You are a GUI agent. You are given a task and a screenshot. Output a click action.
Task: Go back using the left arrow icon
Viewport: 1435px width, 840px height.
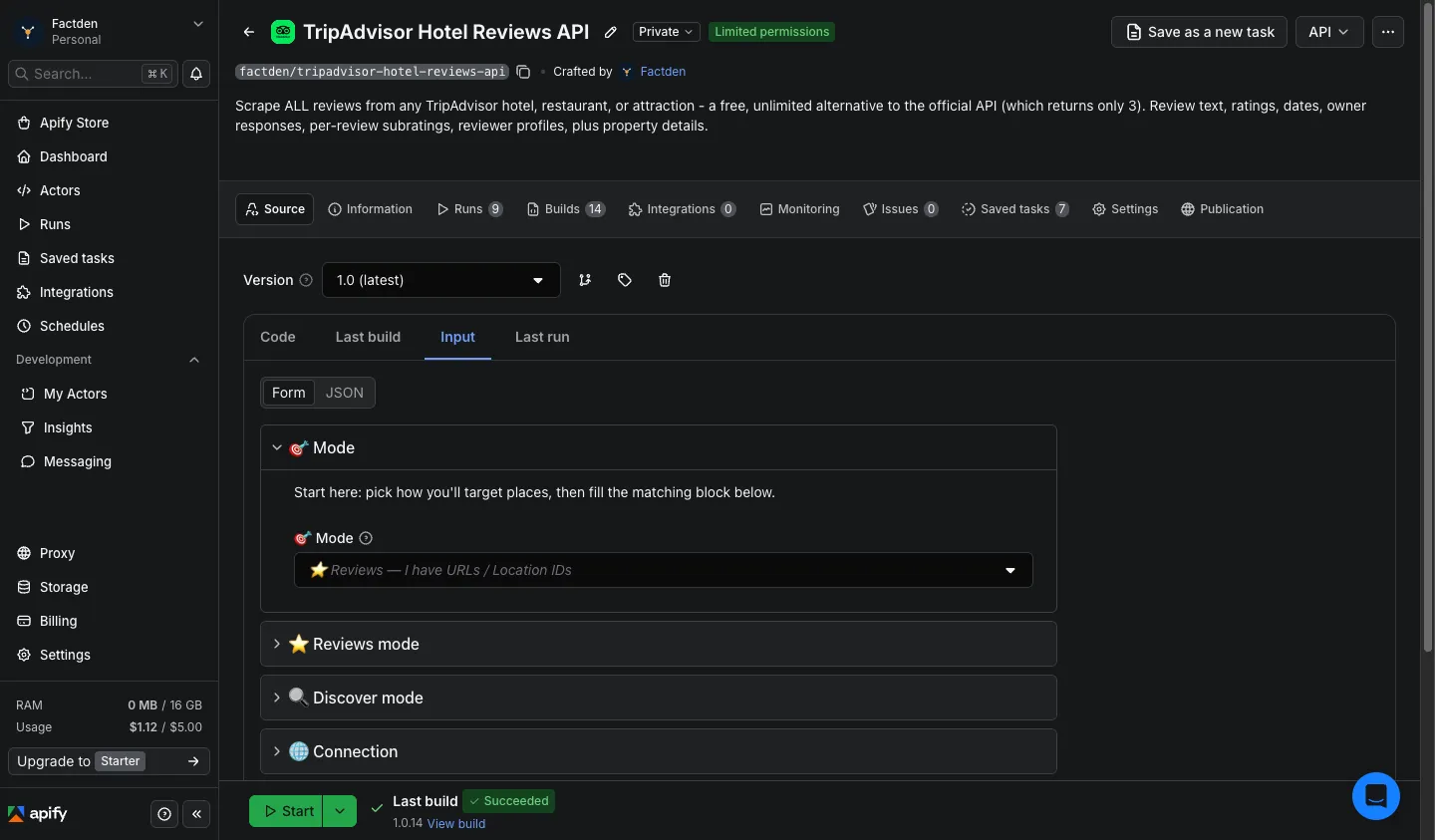coord(249,32)
